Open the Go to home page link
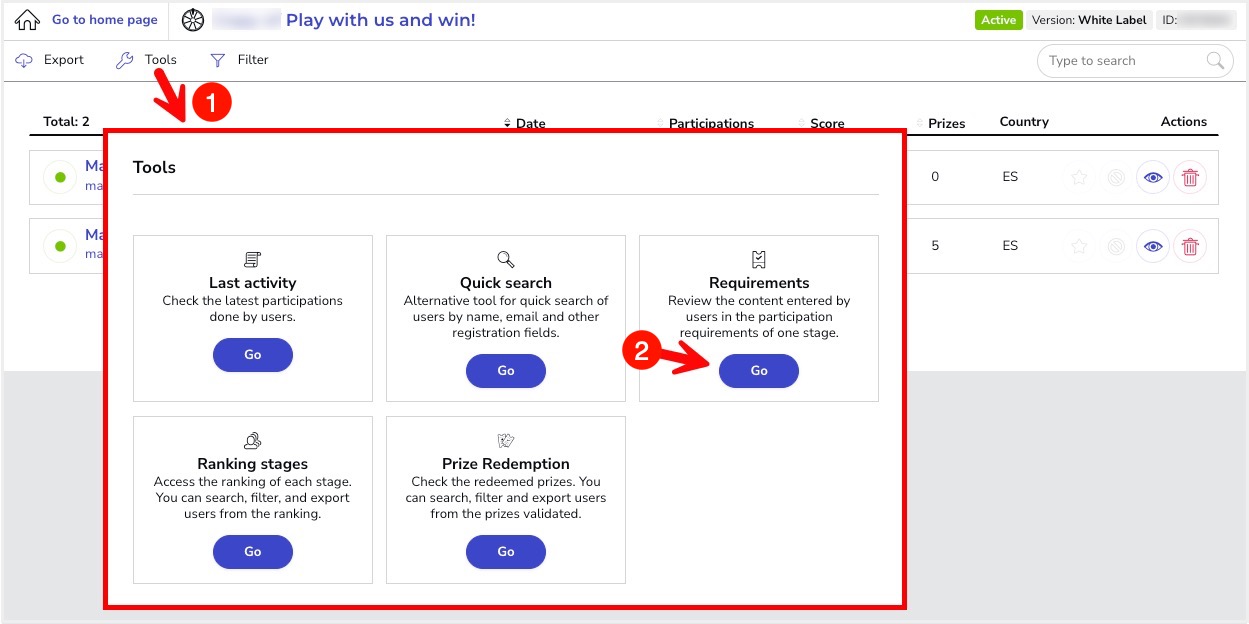1249x624 pixels. 104,20
